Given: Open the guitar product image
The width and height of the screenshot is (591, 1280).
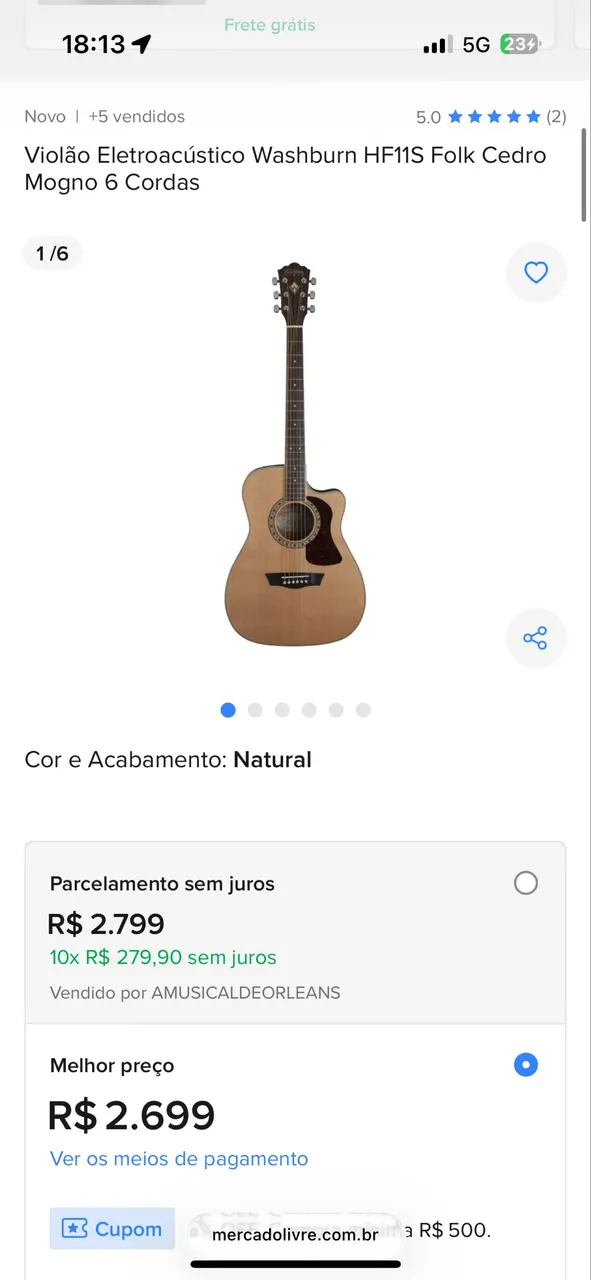Looking at the screenshot, I should (284, 454).
